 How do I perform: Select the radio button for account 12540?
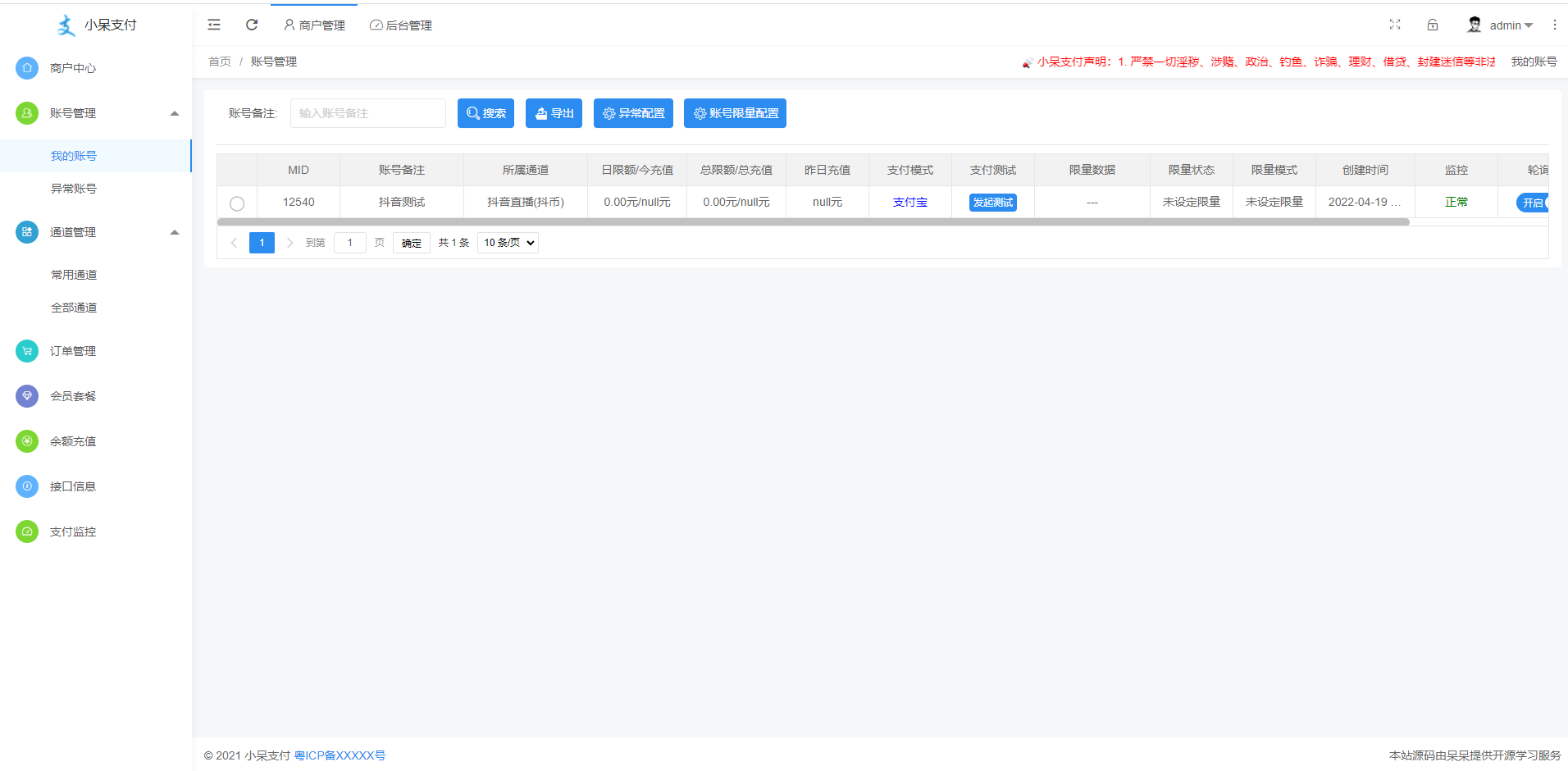tap(237, 203)
